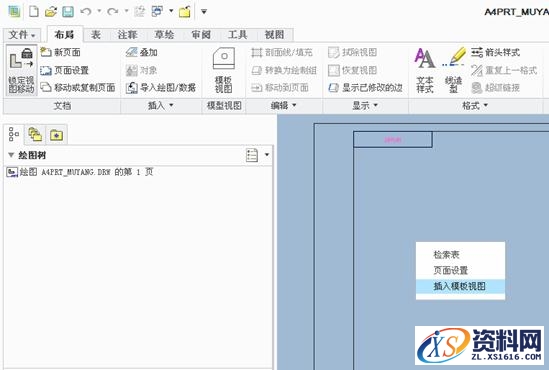Click 叠加 overlay icon
This screenshot has height=370, width=549.
pyautogui.click(x=131, y=52)
